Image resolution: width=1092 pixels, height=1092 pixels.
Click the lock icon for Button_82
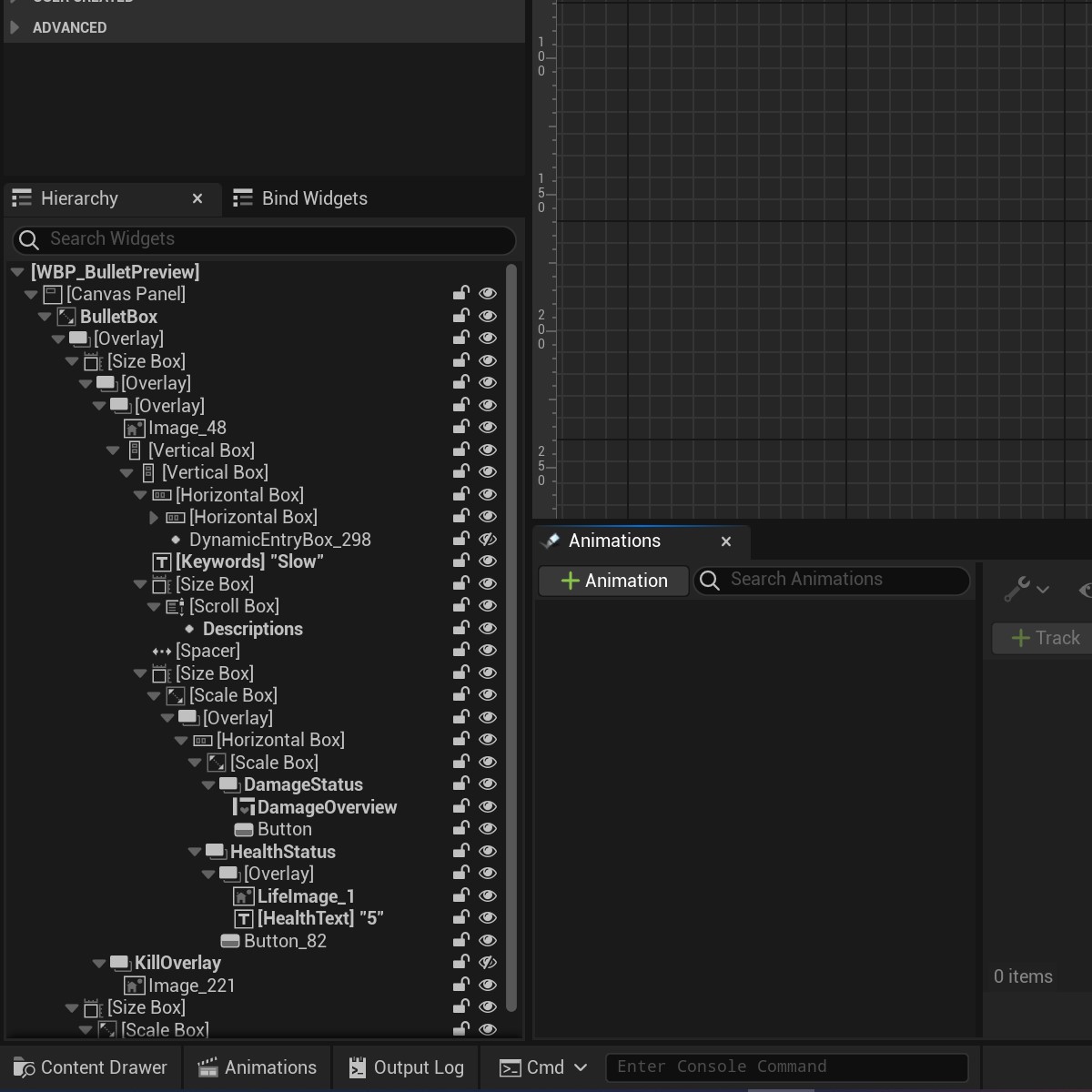tap(461, 940)
